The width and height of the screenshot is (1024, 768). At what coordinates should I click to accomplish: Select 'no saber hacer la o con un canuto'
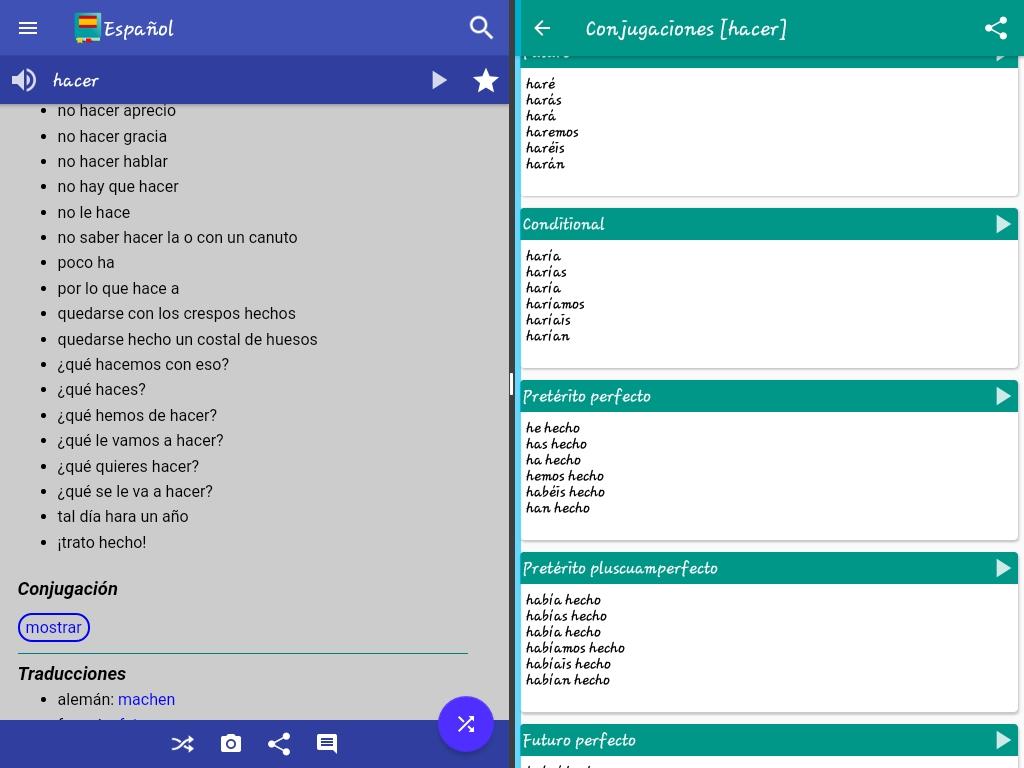tap(177, 237)
